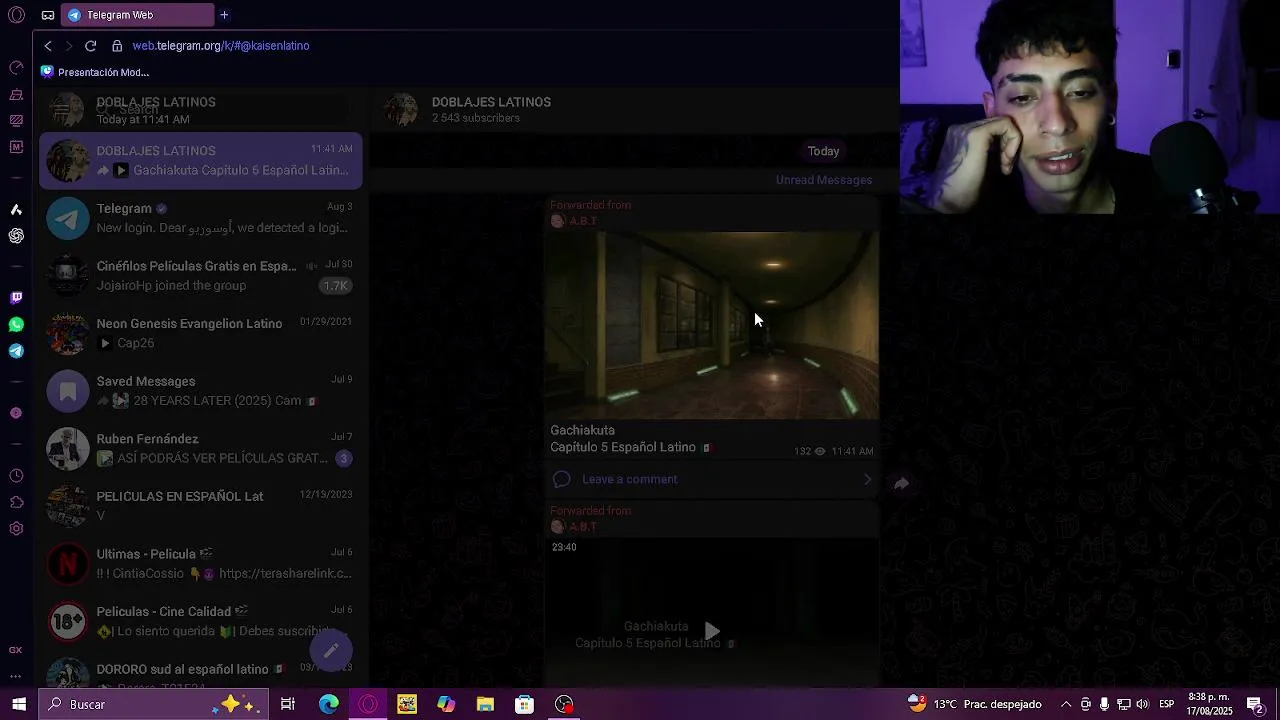Click the address bar URL

click(221, 46)
